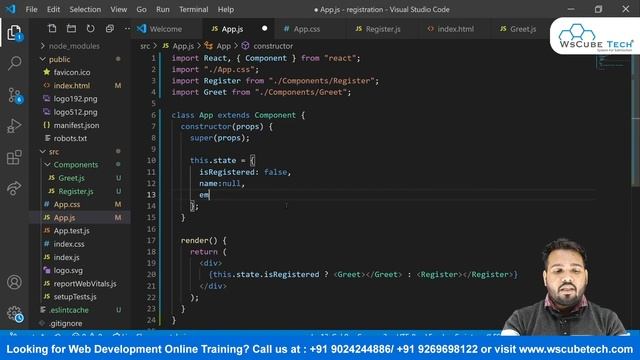The width and height of the screenshot is (640, 360).
Task: Click the editor minimap
Action: pyautogui.click(x=611, y=62)
